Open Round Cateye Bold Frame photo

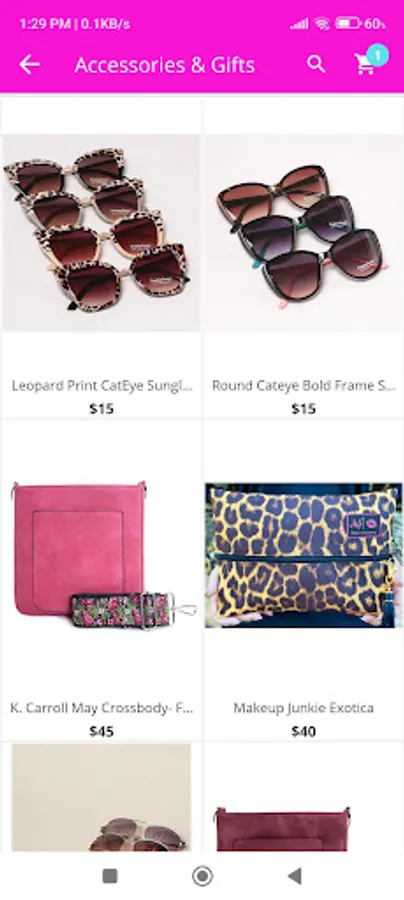tap(304, 233)
